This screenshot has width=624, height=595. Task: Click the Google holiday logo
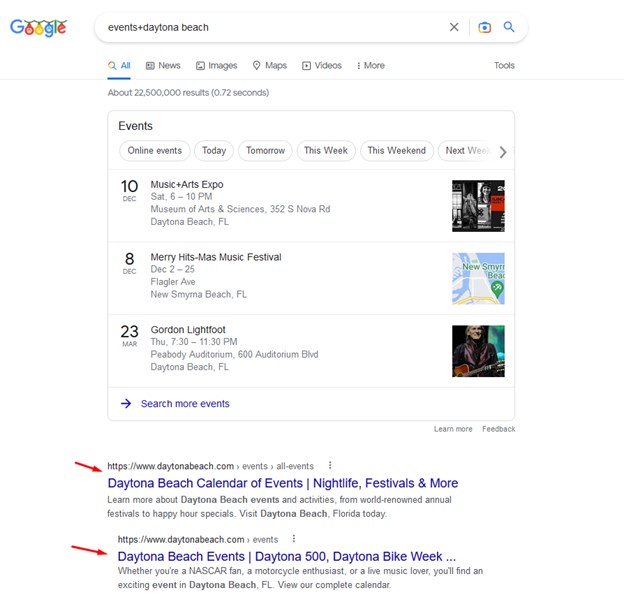pyautogui.click(x=38, y=27)
